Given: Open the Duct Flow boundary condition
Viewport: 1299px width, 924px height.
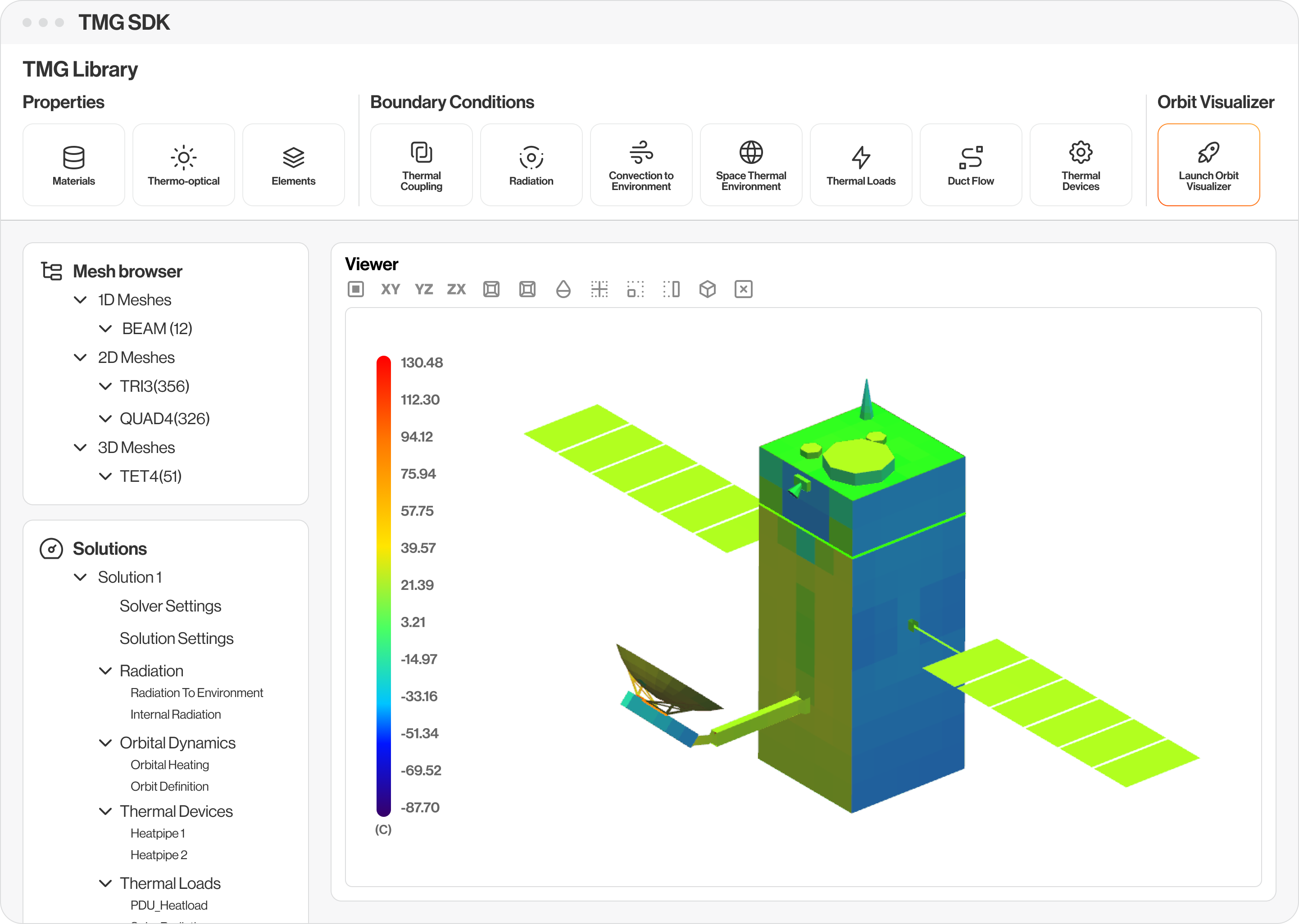Looking at the screenshot, I should [x=970, y=164].
